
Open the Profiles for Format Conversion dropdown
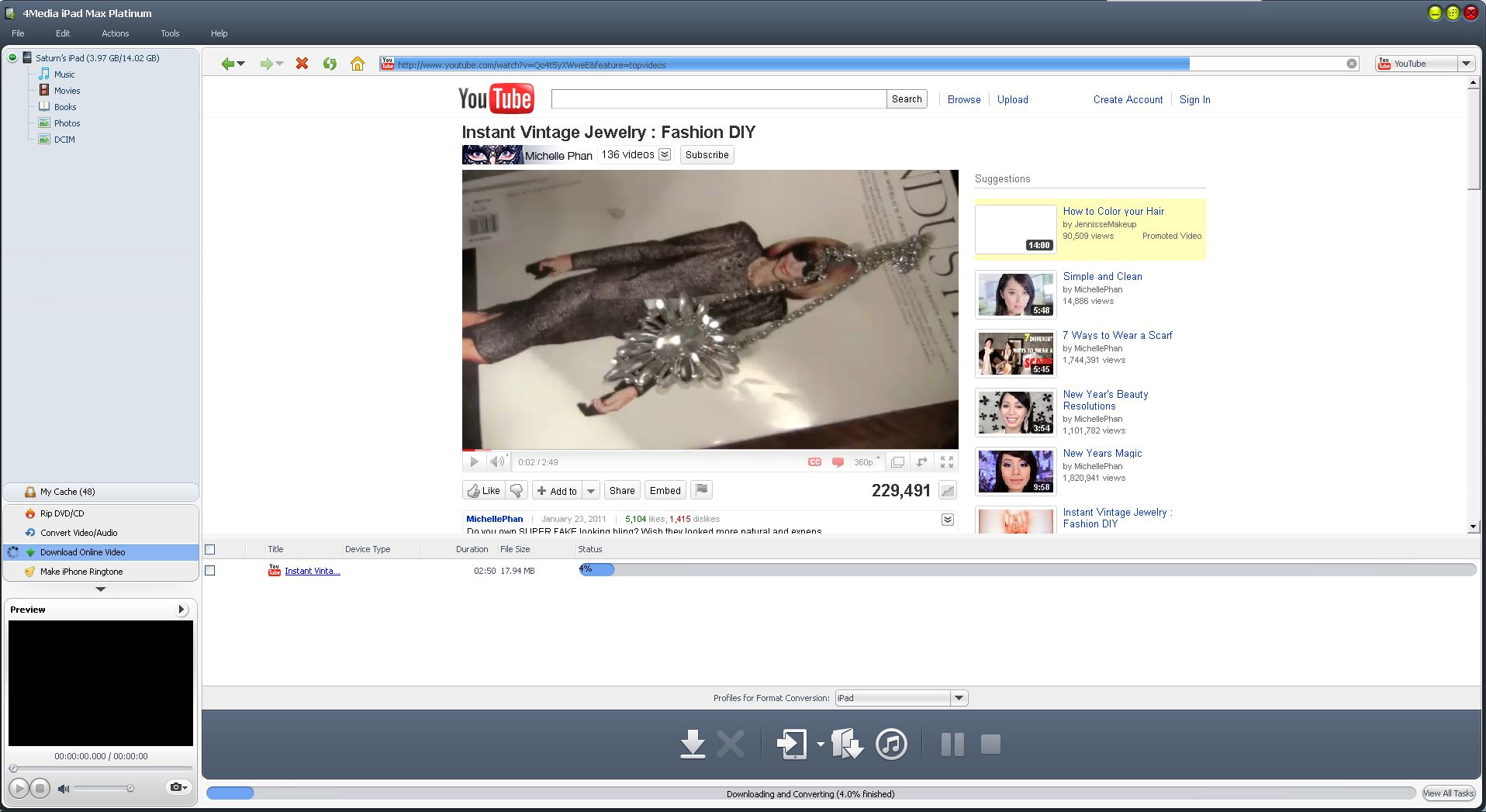[x=959, y=698]
